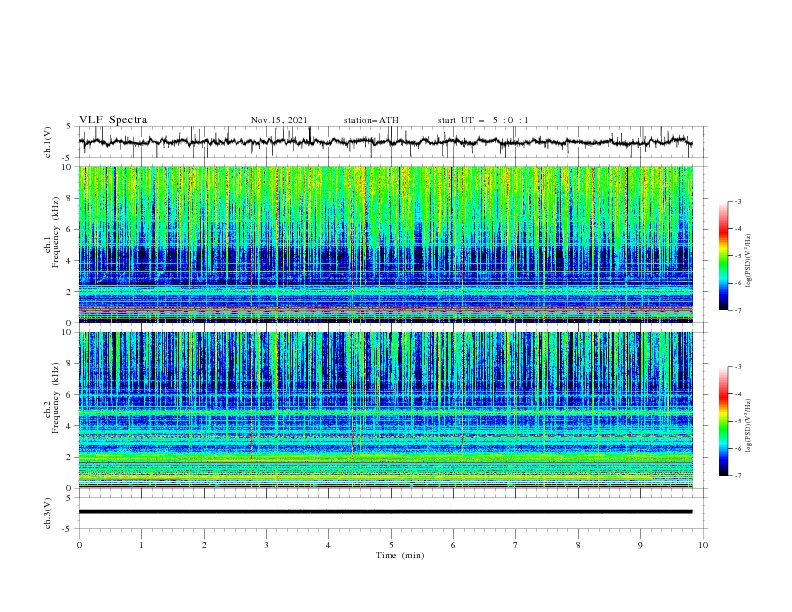
Task: Click the time axis tick label "1"
Action: tap(141, 545)
